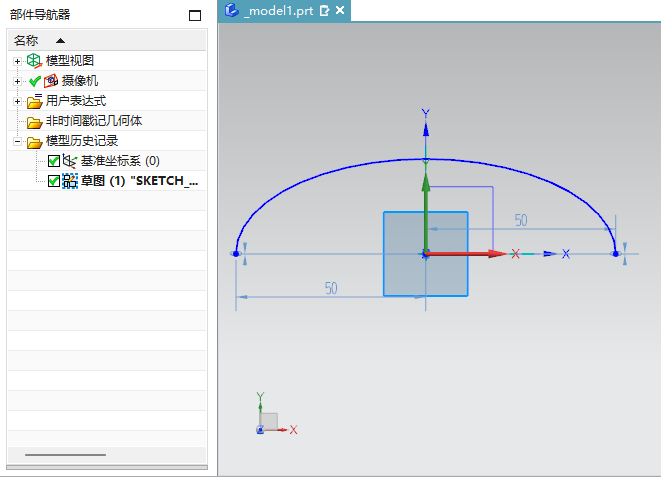Viewport: 661px width, 477px height.
Task: Select 基准坐标系 (0) feature
Action: [x=120, y=161]
